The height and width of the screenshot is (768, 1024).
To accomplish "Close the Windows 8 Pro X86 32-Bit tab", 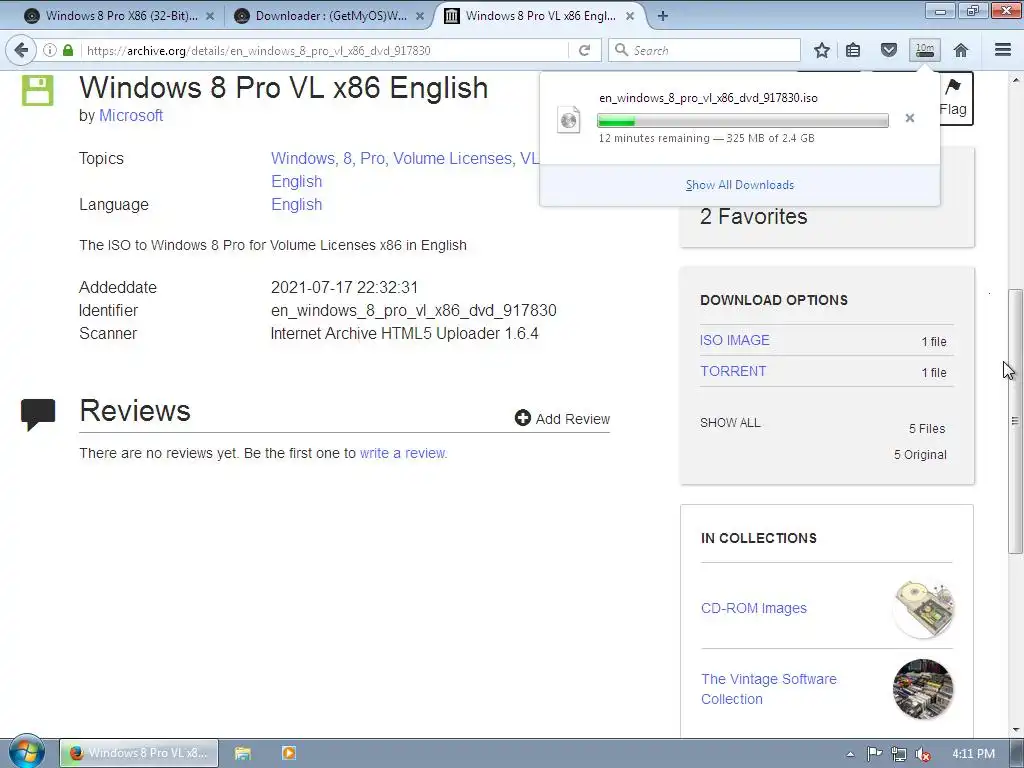I will tap(210, 16).
